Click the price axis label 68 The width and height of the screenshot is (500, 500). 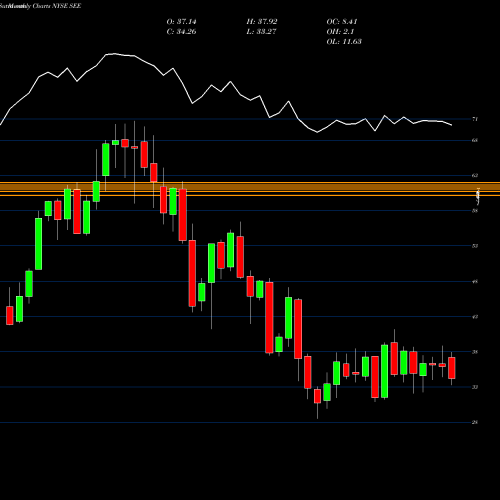(475, 140)
